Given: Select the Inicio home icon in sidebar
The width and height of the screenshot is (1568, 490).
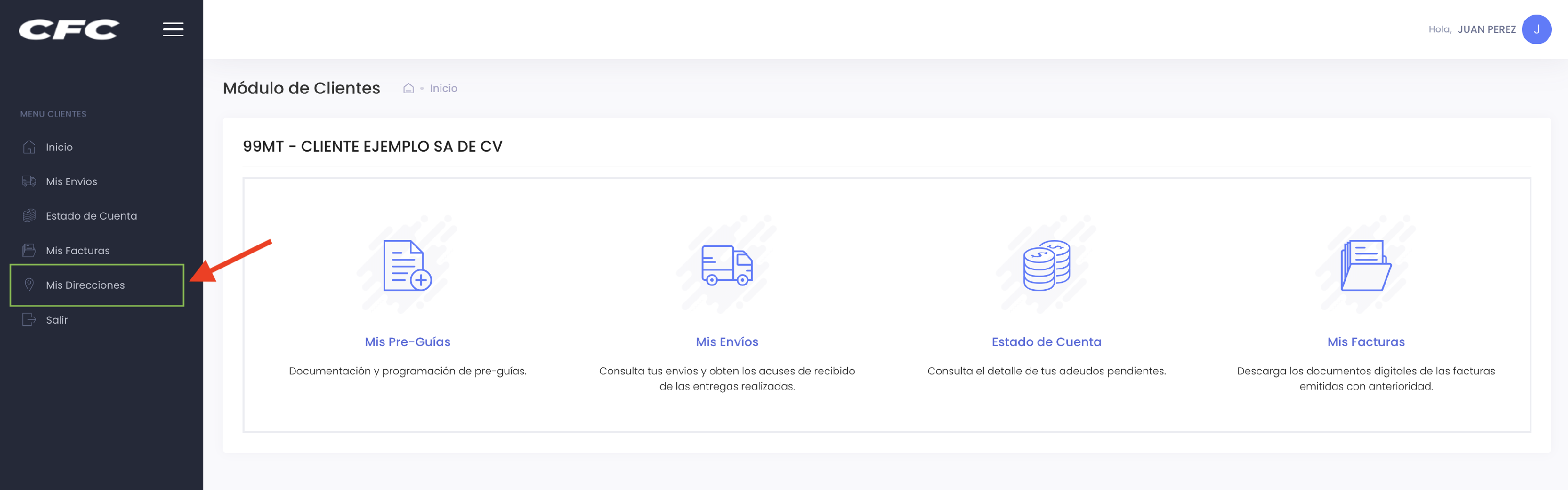Looking at the screenshot, I should pyautogui.click(x=29, y=147).
